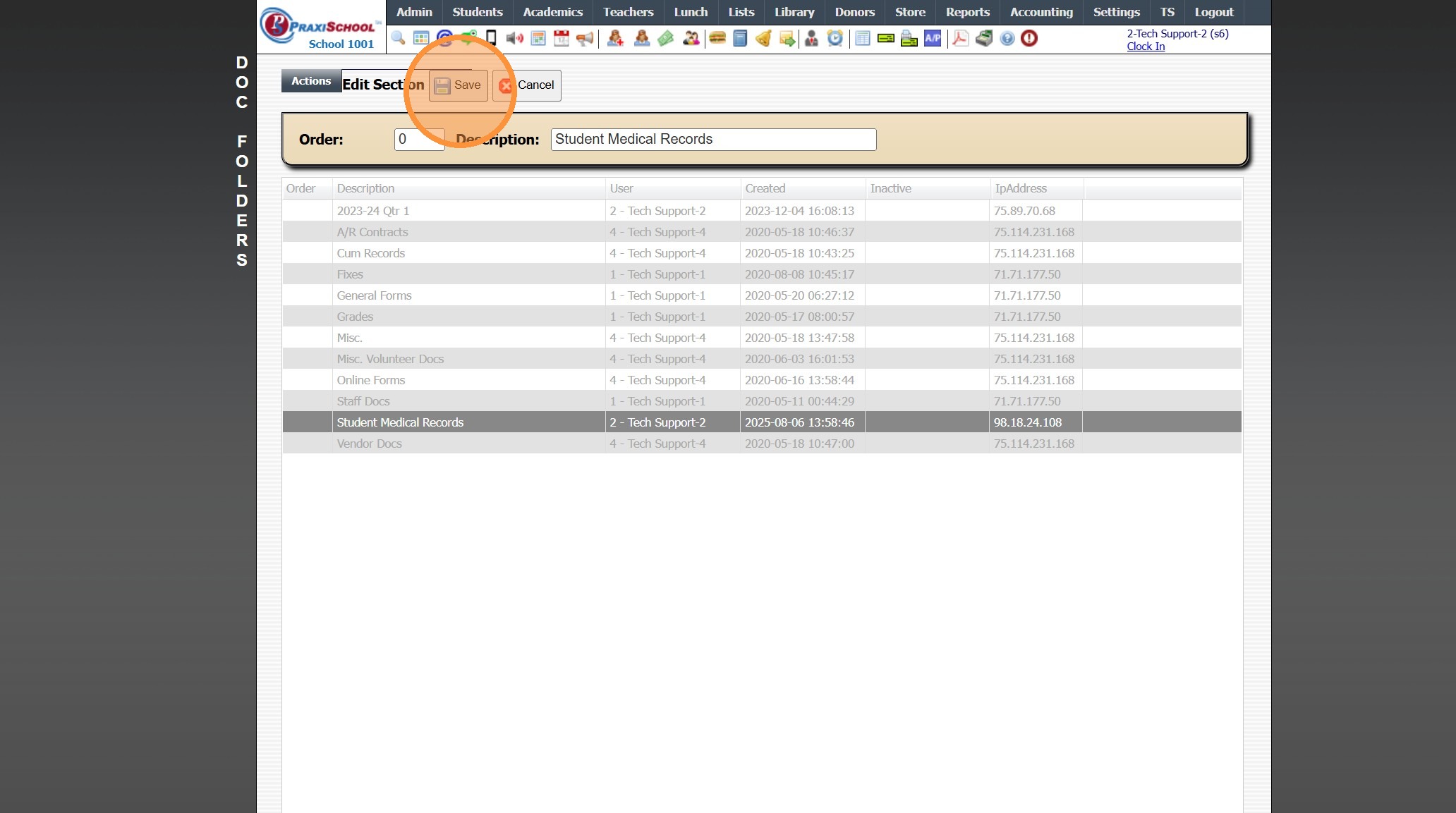Open the Reports menu

click(x=967, y=12)
